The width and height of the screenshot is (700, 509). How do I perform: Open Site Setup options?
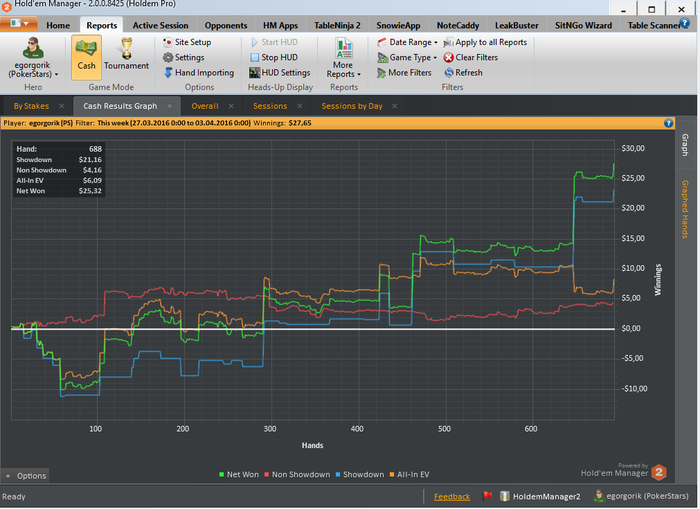click(x=187, y=42)
